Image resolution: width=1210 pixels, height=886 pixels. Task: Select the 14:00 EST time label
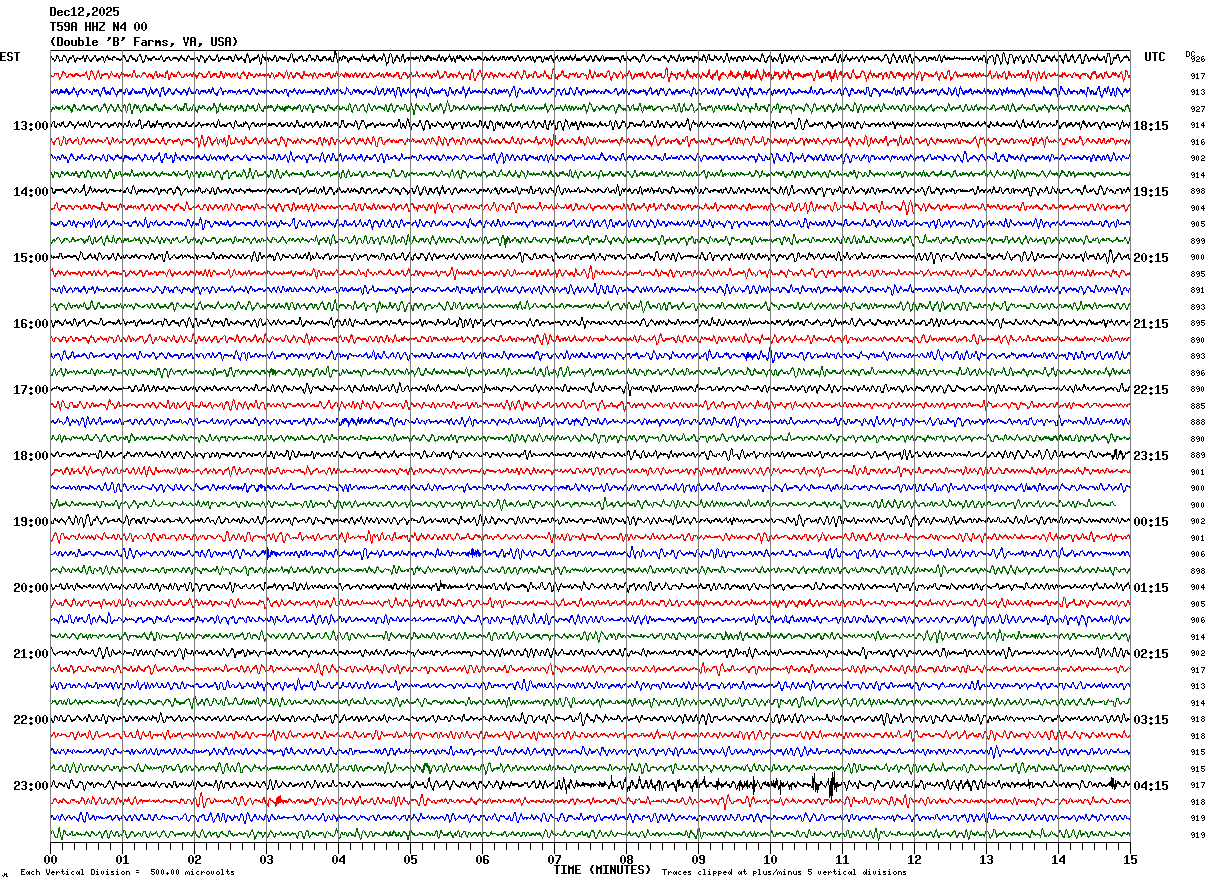pyautogui.click(x=30, y=192)
